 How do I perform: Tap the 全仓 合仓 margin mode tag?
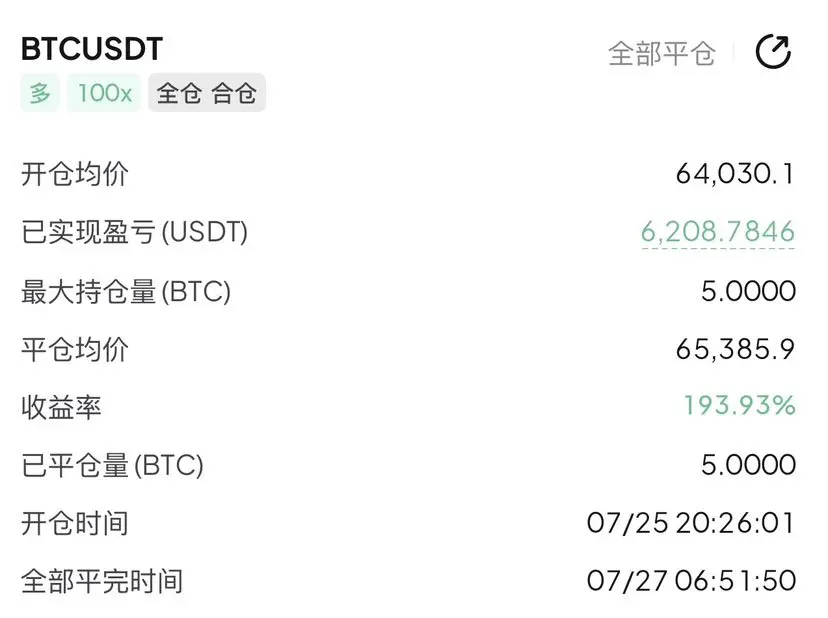(207, 93)
